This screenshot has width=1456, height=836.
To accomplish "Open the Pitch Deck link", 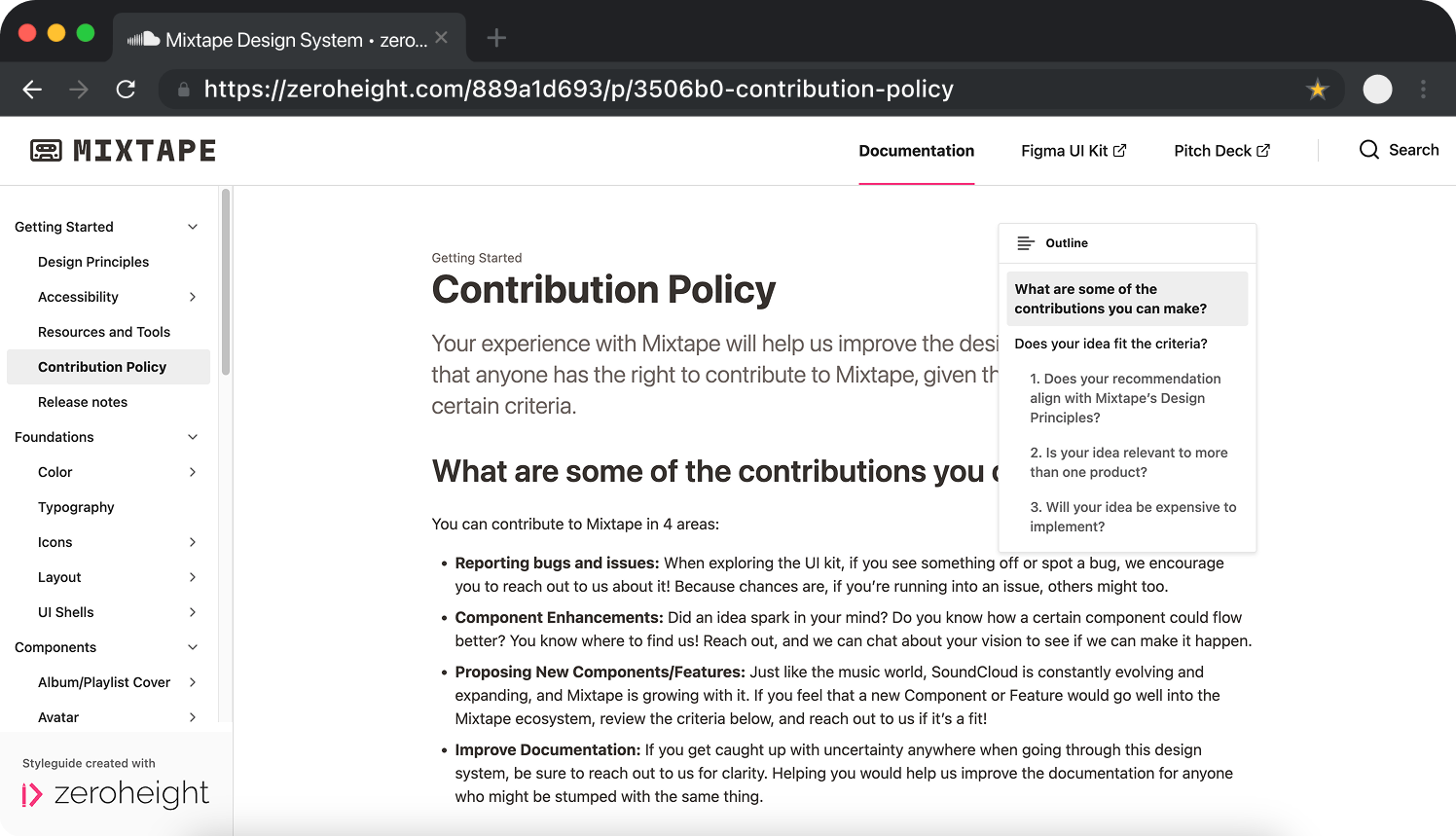I will pos(1221,151).
